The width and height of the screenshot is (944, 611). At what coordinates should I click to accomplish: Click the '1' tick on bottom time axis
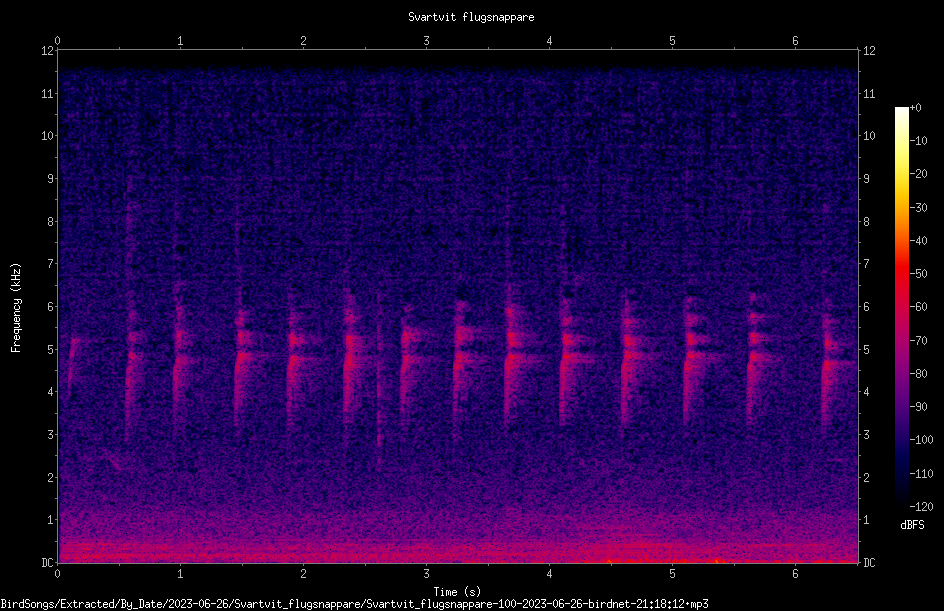point(180,574)
